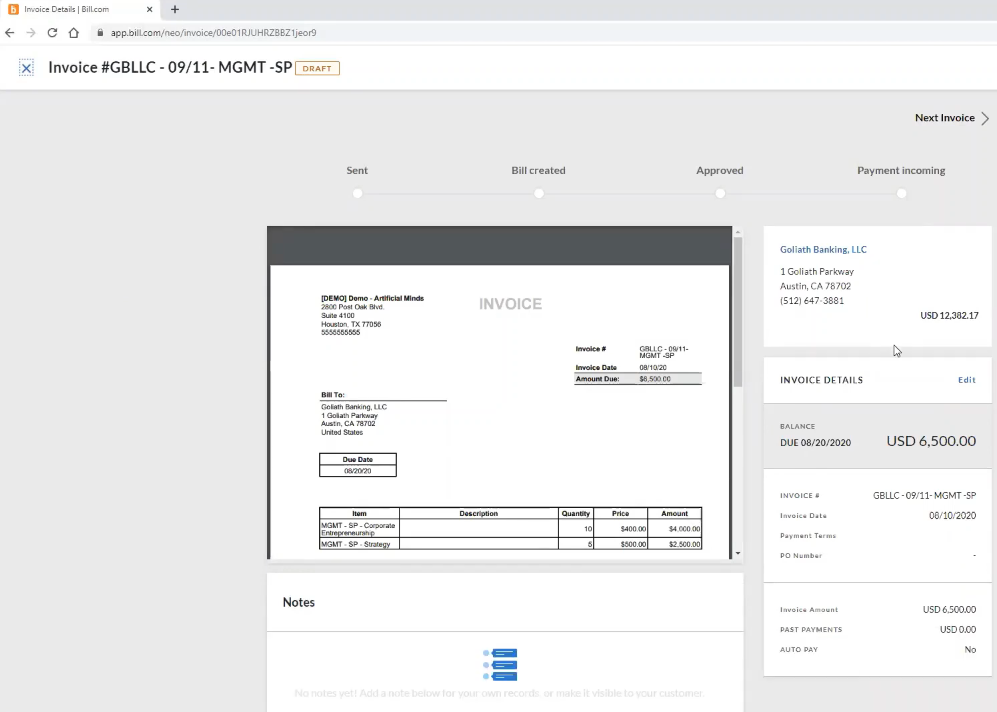Open a new browser tab
The image size is (997, 712).
click(x=175, y=9)
